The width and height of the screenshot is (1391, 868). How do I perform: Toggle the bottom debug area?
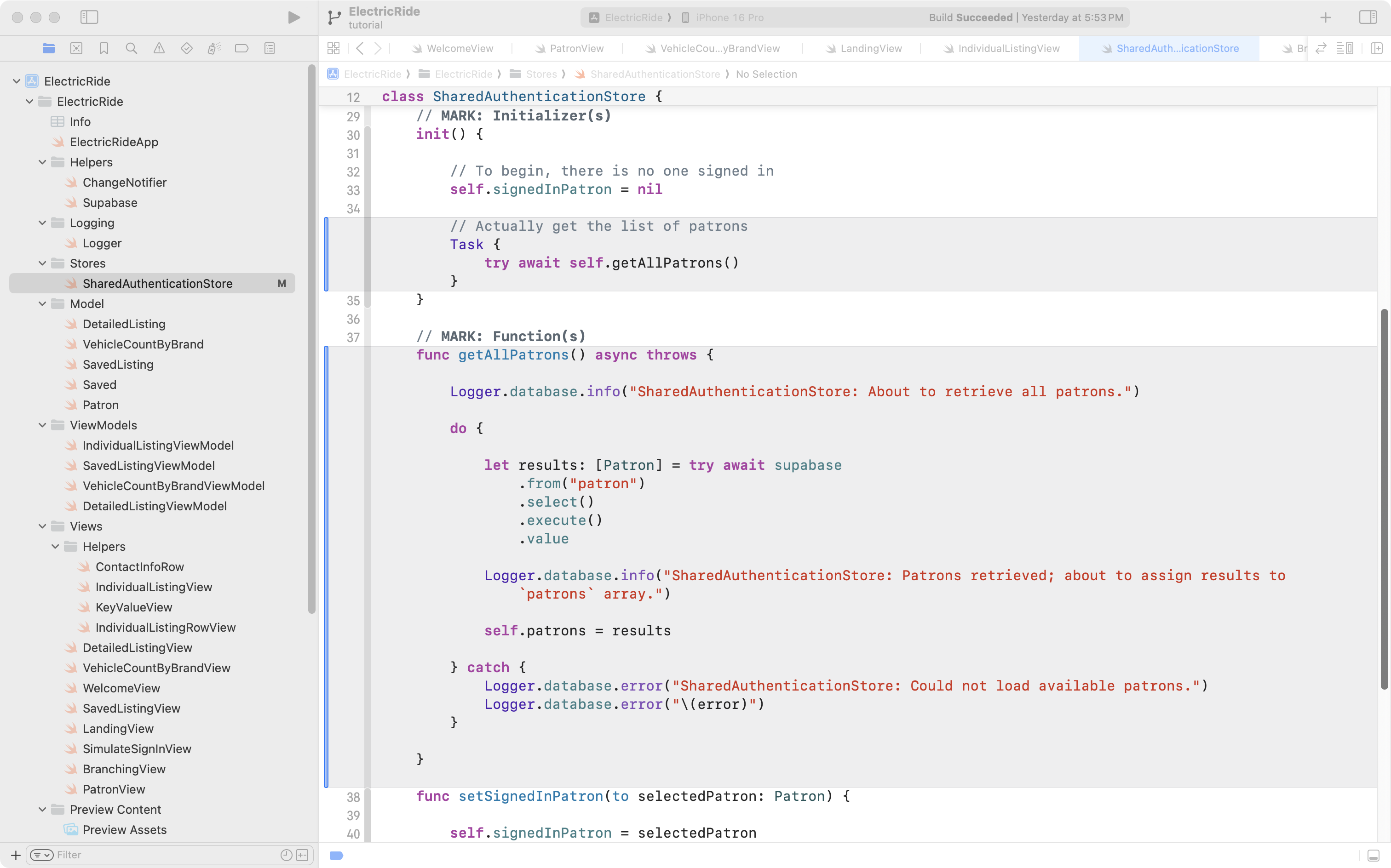coord(1373,856)
